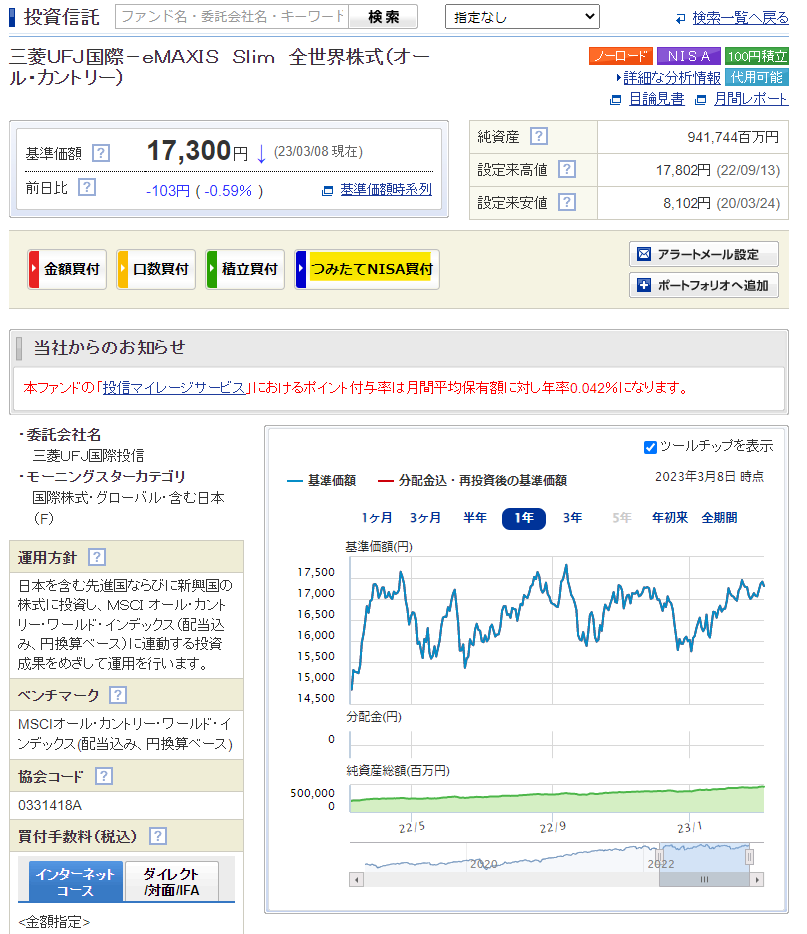Click the window icon beside 月間レポート

(x=701, y=100)
